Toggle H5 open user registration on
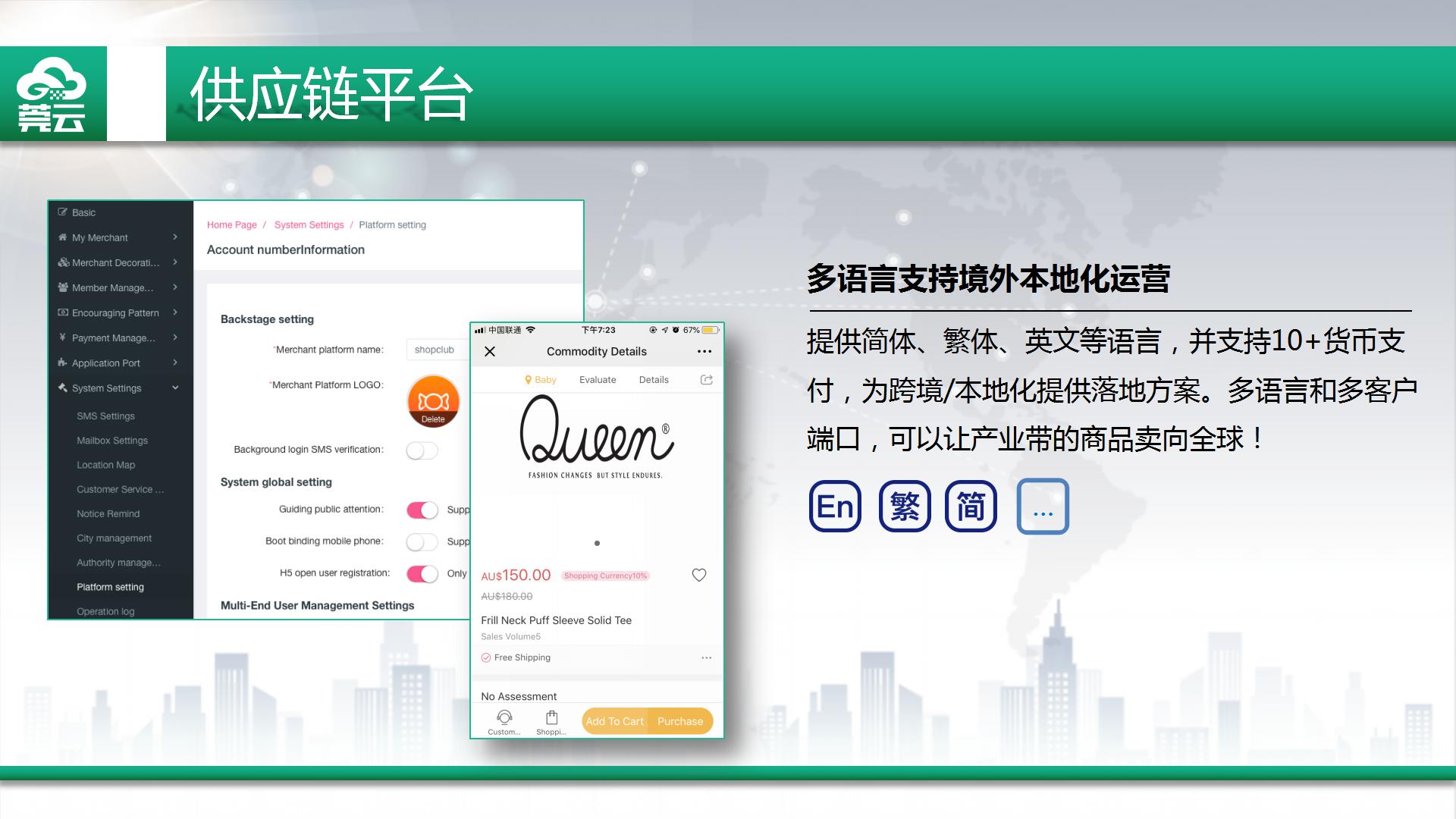Screen dimensions: 1456x819 click(422, 573)
